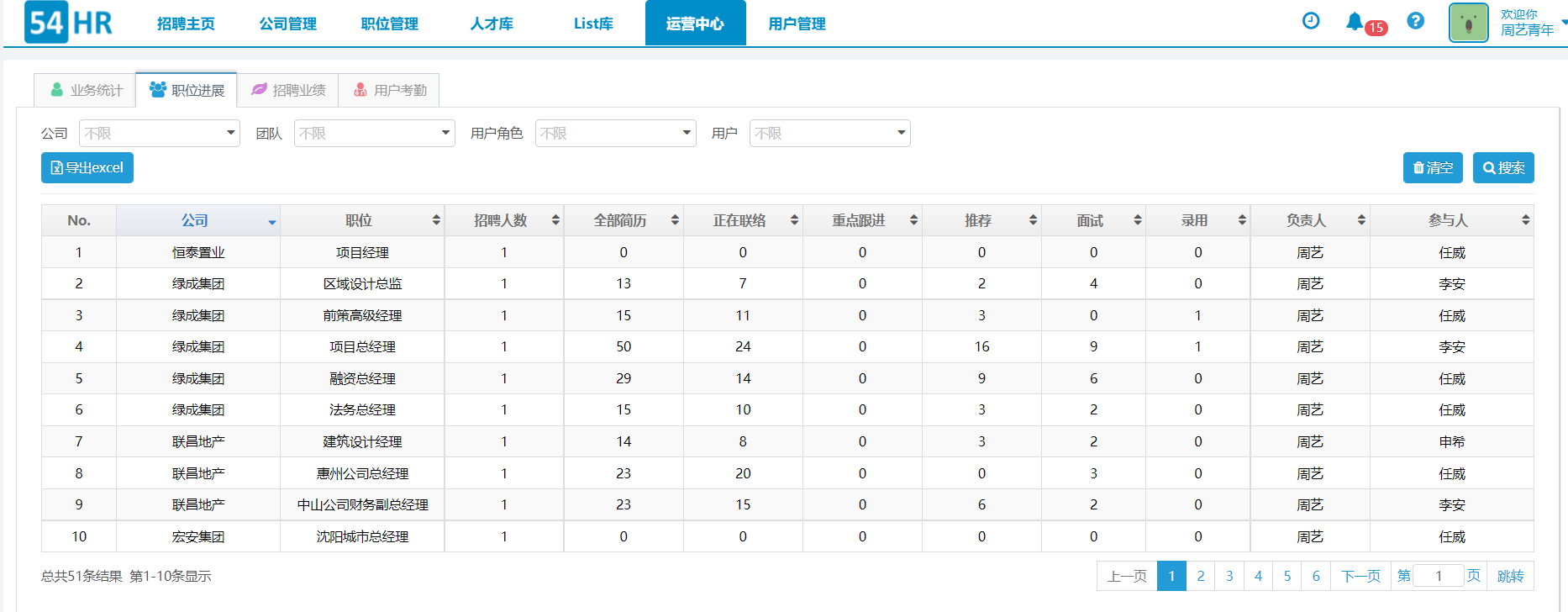Open 用户管理 menu

797,24
